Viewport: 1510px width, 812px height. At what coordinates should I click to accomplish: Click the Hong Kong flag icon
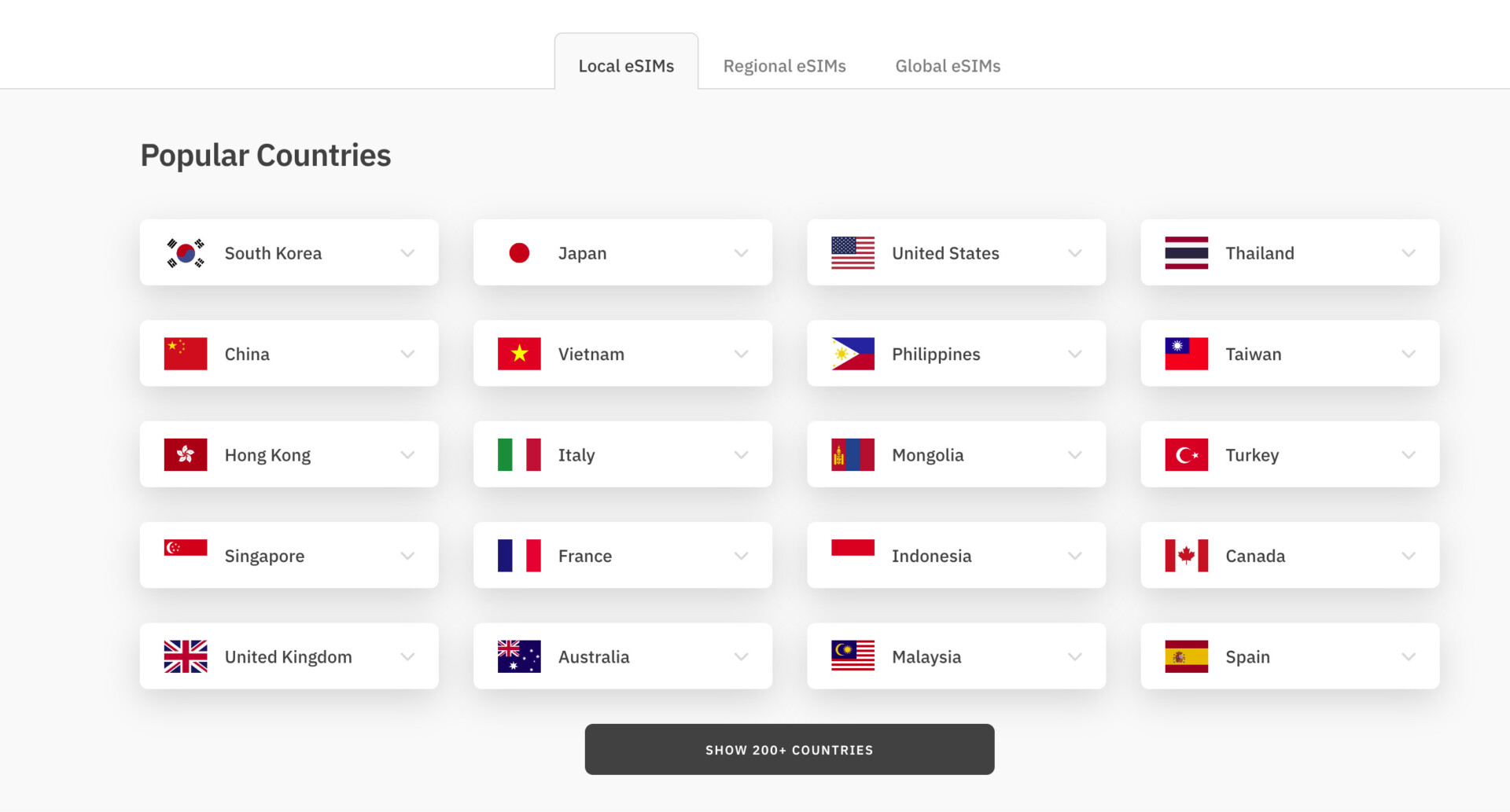(186, 454)
